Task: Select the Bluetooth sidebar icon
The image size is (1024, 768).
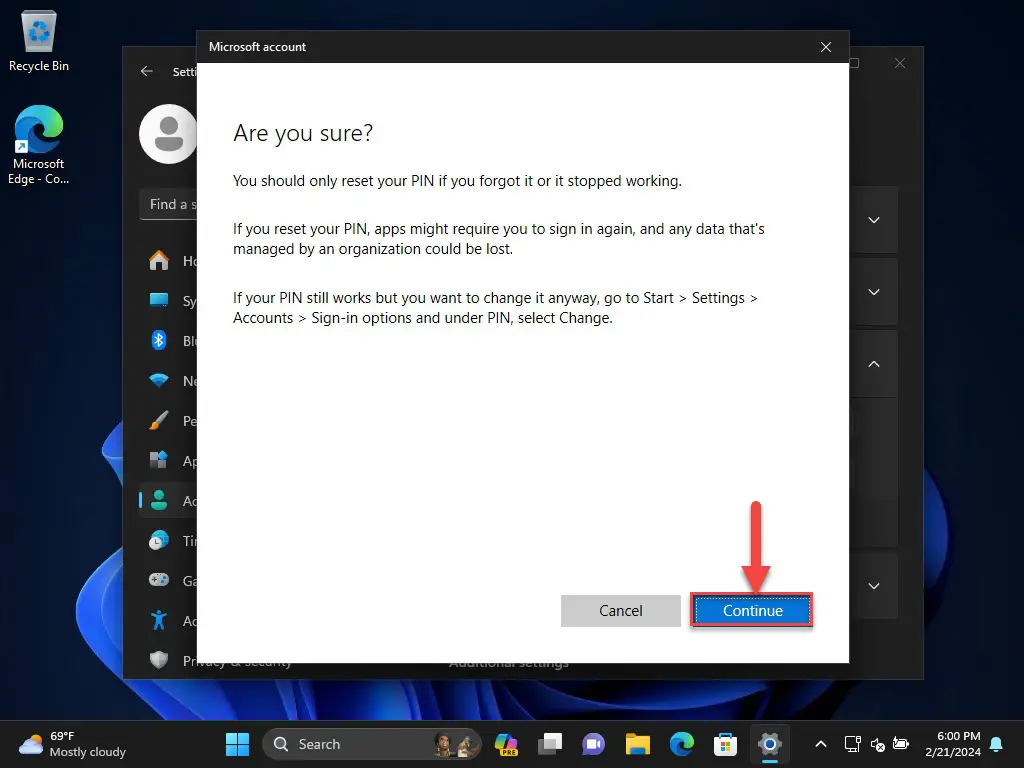Action: click(159, 340)
